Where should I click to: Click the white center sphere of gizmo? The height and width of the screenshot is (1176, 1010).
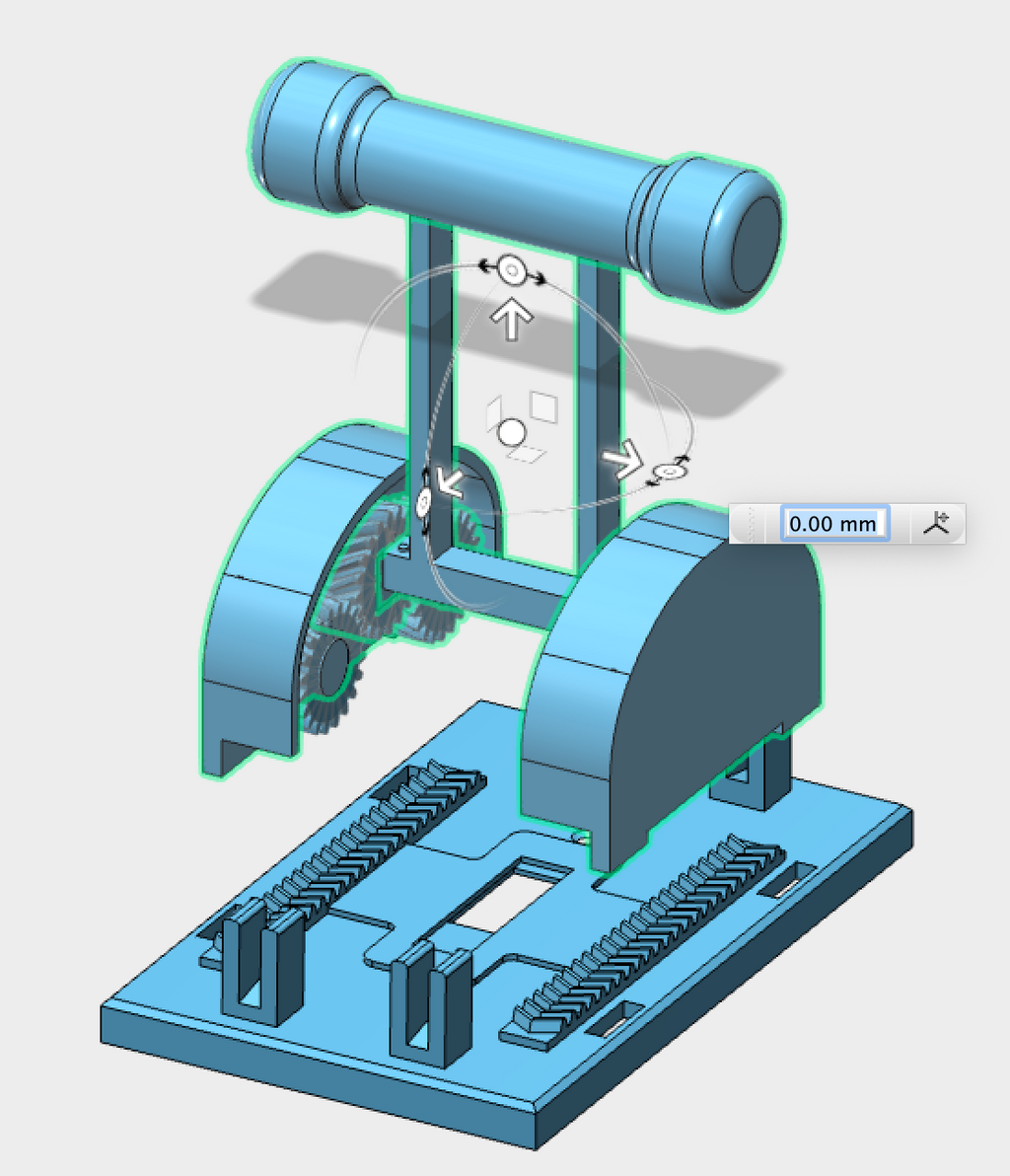click(512, 433)
